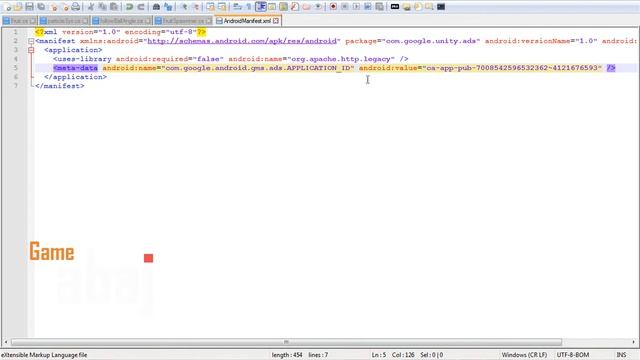Click the scroll right arrow at bottom
Viewport: 640px width, 360px height.
(x=633, y=342)
